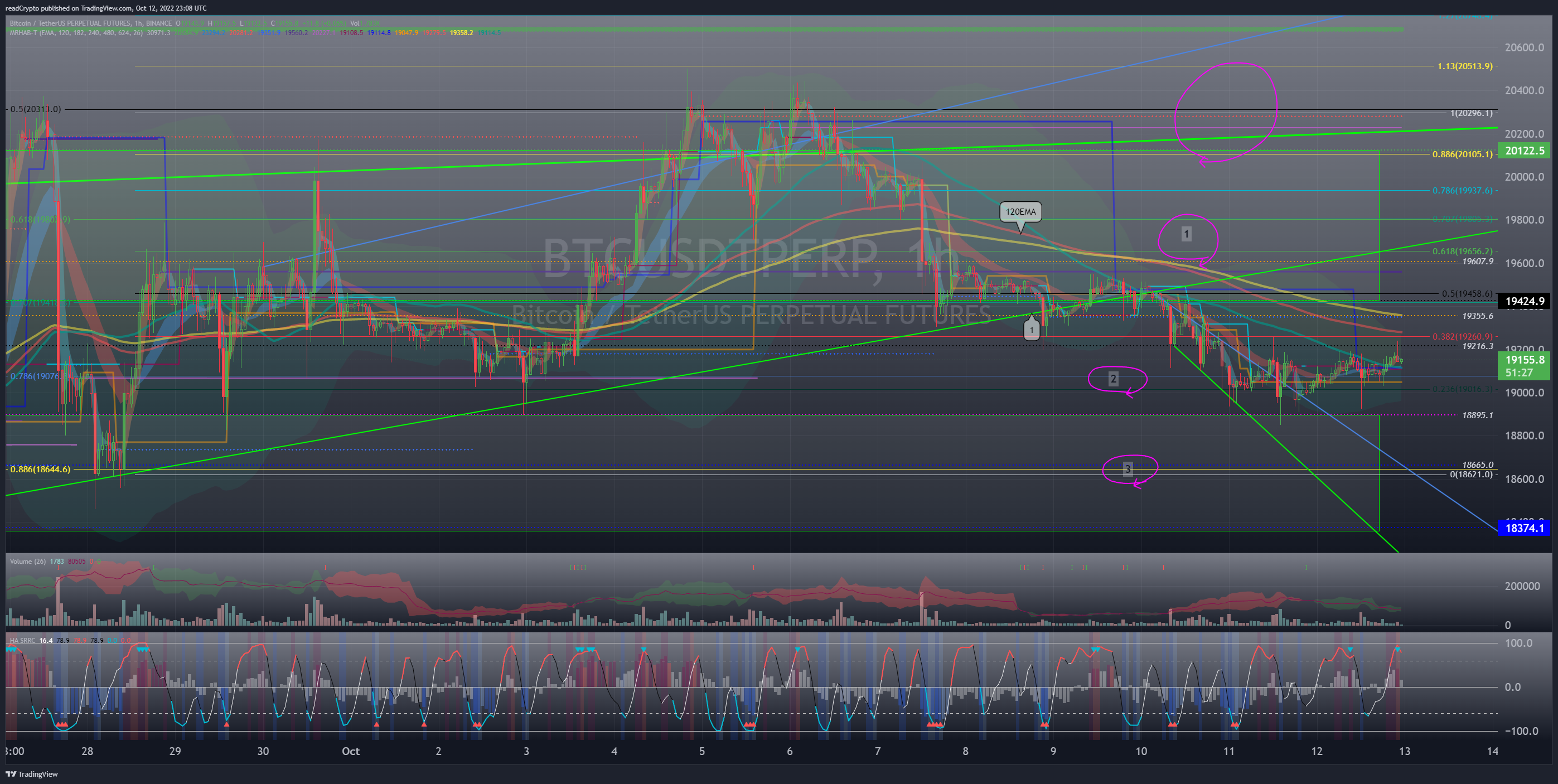Screen dimensions: 1558x784
Task: Click the 18665.0 horizontal level label
Action: click(x=1478, y=464)
